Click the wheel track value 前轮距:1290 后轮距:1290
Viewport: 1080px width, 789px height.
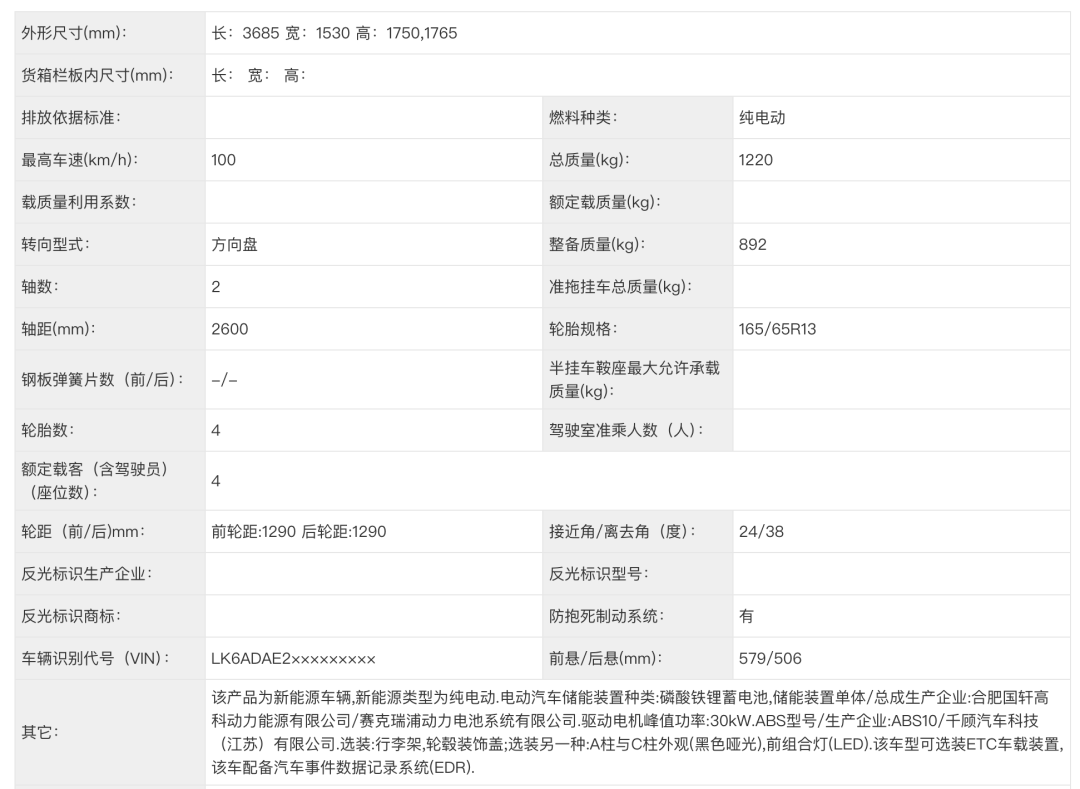coord(298,532)
